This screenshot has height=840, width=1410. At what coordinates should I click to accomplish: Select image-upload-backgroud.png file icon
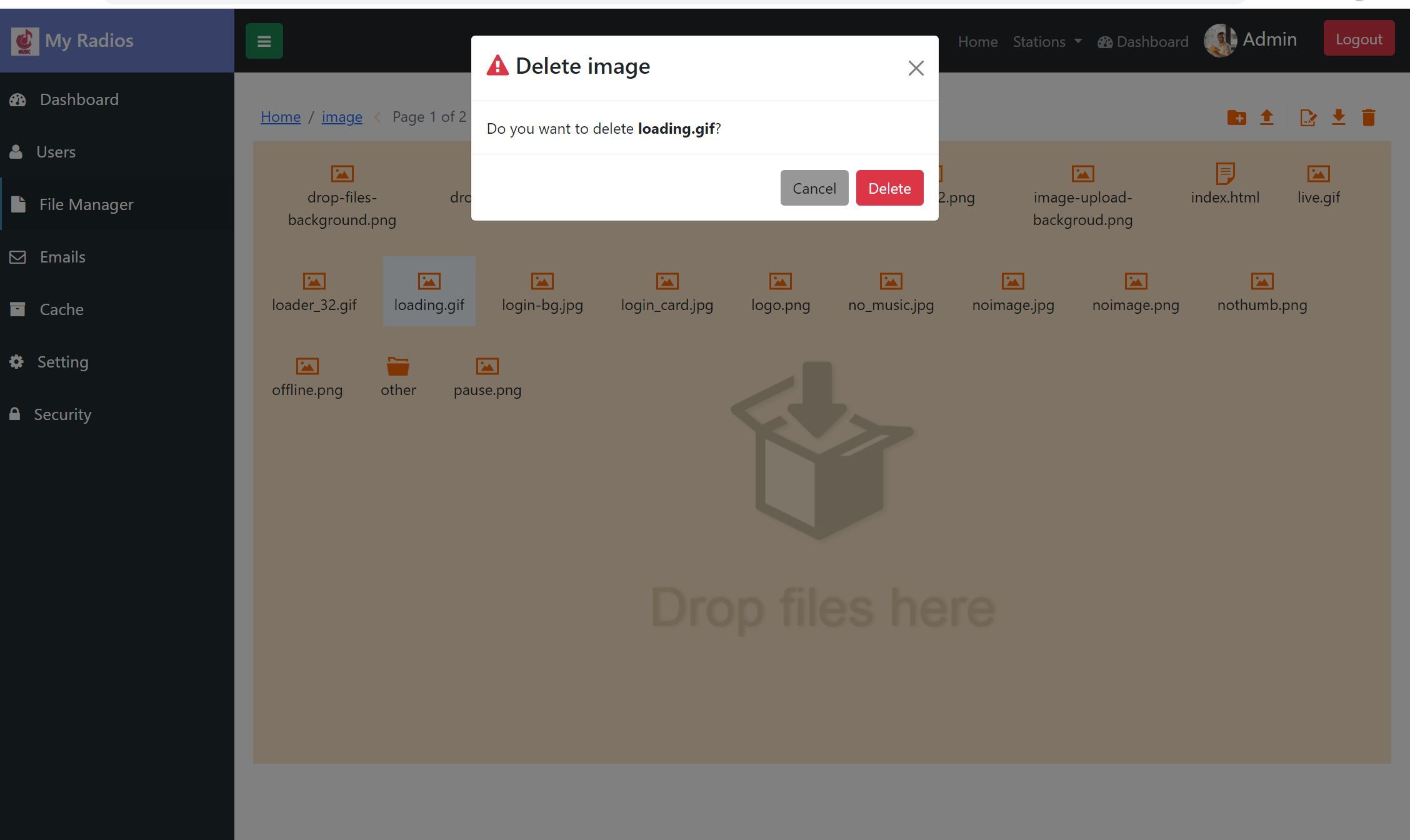tap(1082, 174)
